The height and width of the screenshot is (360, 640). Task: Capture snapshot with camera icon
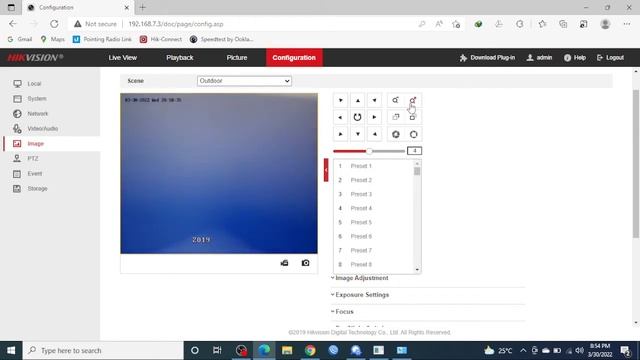305,263
